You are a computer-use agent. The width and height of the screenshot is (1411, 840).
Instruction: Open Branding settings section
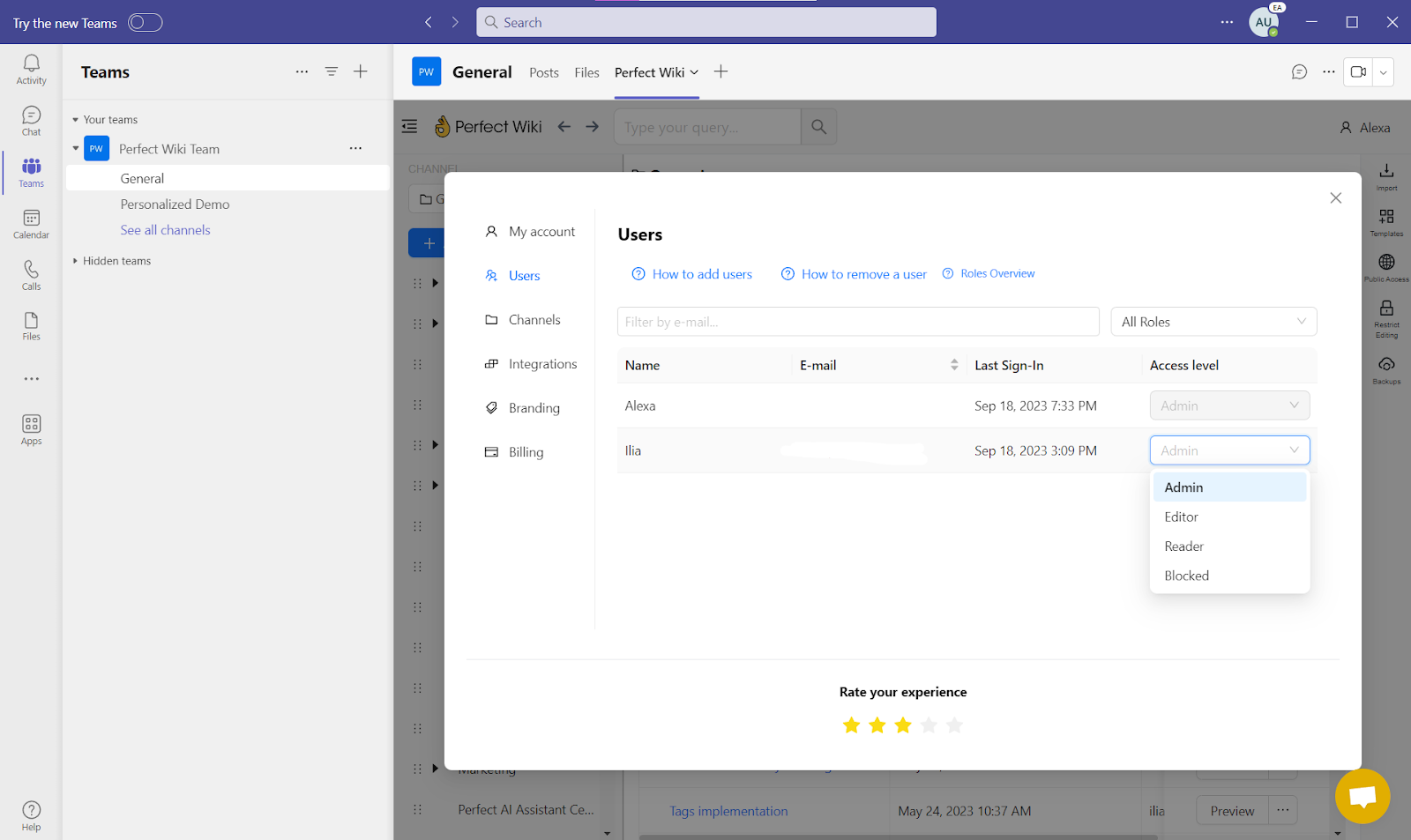tap(522, 408)
